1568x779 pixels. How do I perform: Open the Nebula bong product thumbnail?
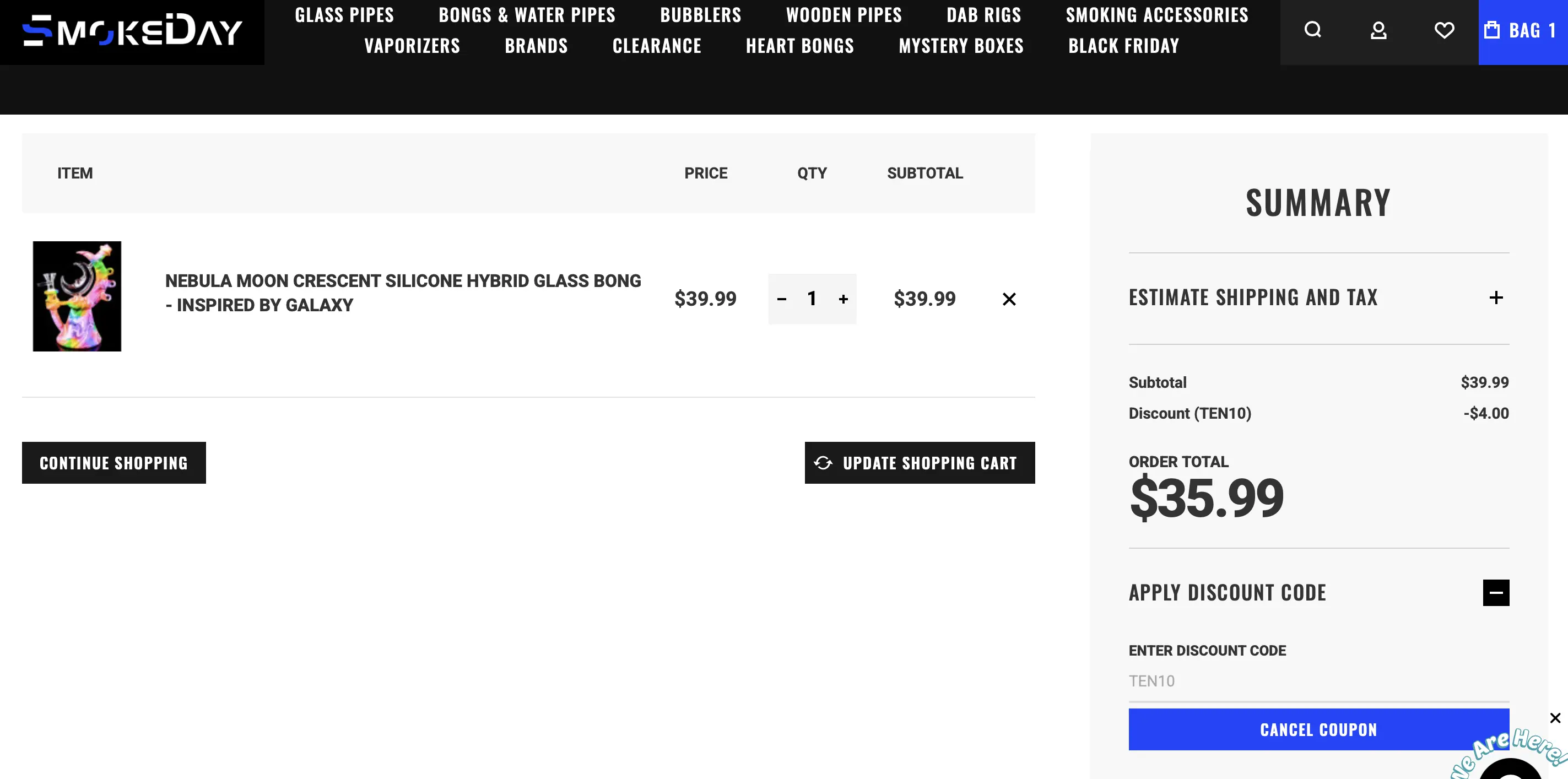pos(77,296)
